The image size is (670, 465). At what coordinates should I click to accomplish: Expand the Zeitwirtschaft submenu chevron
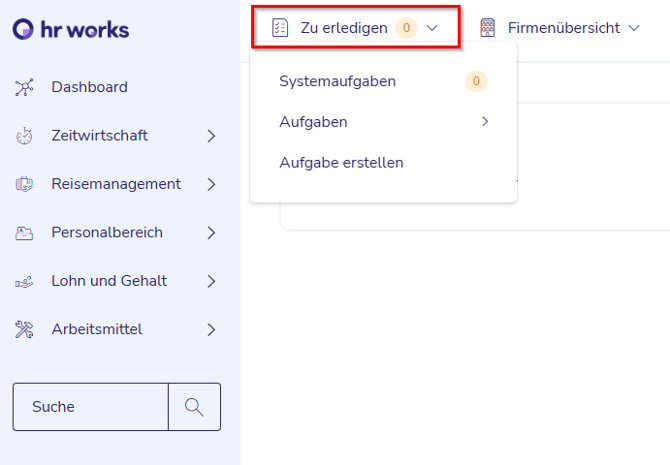click(211, 136)
